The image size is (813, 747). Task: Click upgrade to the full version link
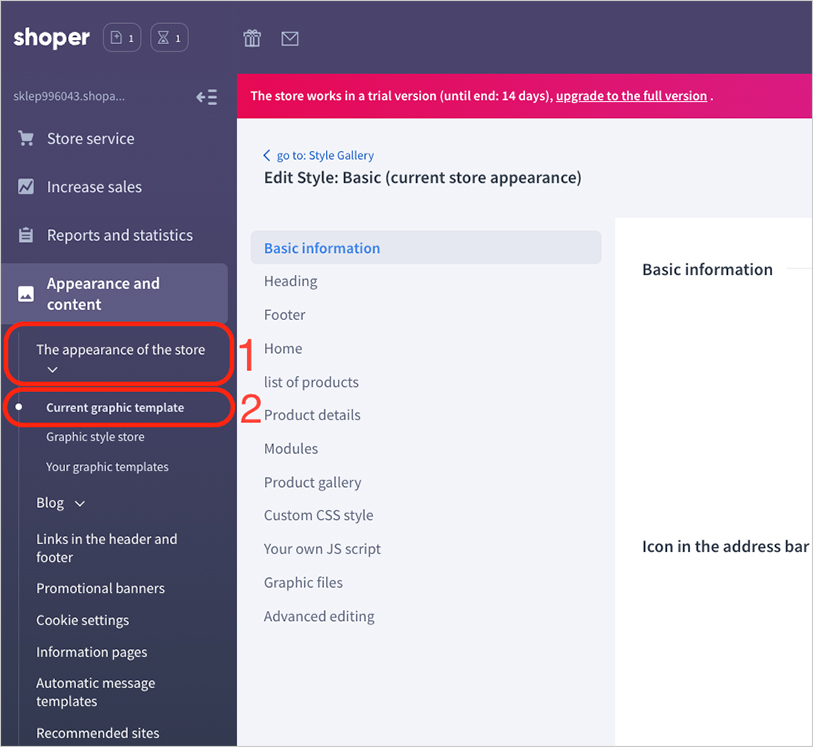[632, 96]
